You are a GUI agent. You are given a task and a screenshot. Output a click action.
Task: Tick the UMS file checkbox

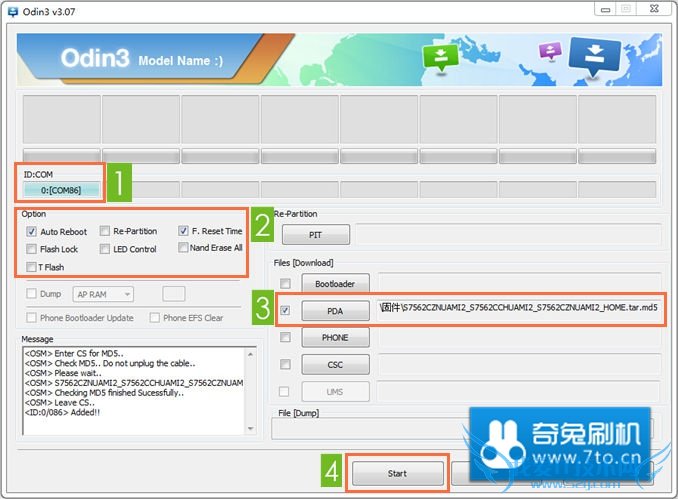284,391
